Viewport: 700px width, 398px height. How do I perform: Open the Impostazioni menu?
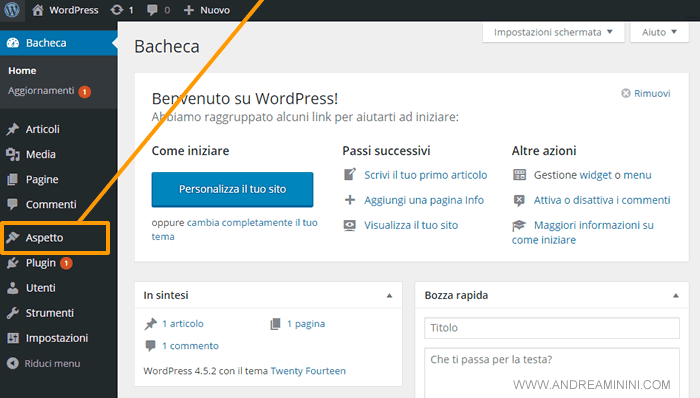[x=58, y=338]
